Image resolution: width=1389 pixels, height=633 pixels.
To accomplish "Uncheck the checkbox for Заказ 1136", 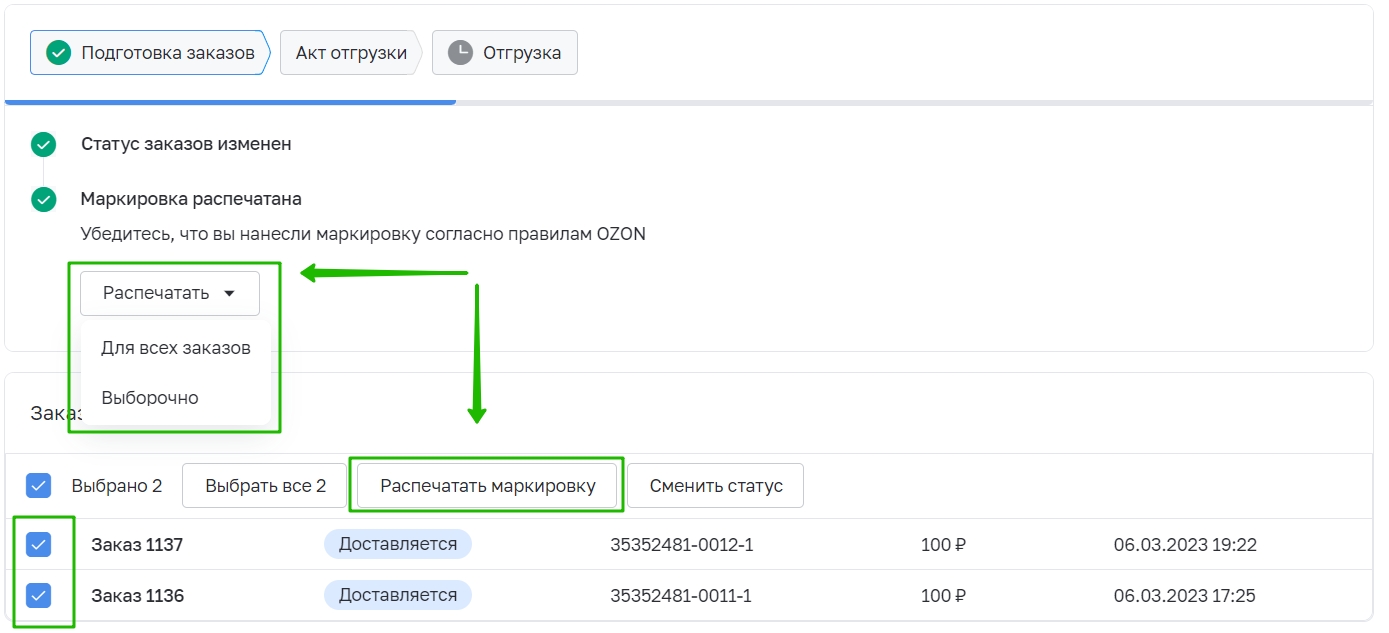I will point(39,596).
